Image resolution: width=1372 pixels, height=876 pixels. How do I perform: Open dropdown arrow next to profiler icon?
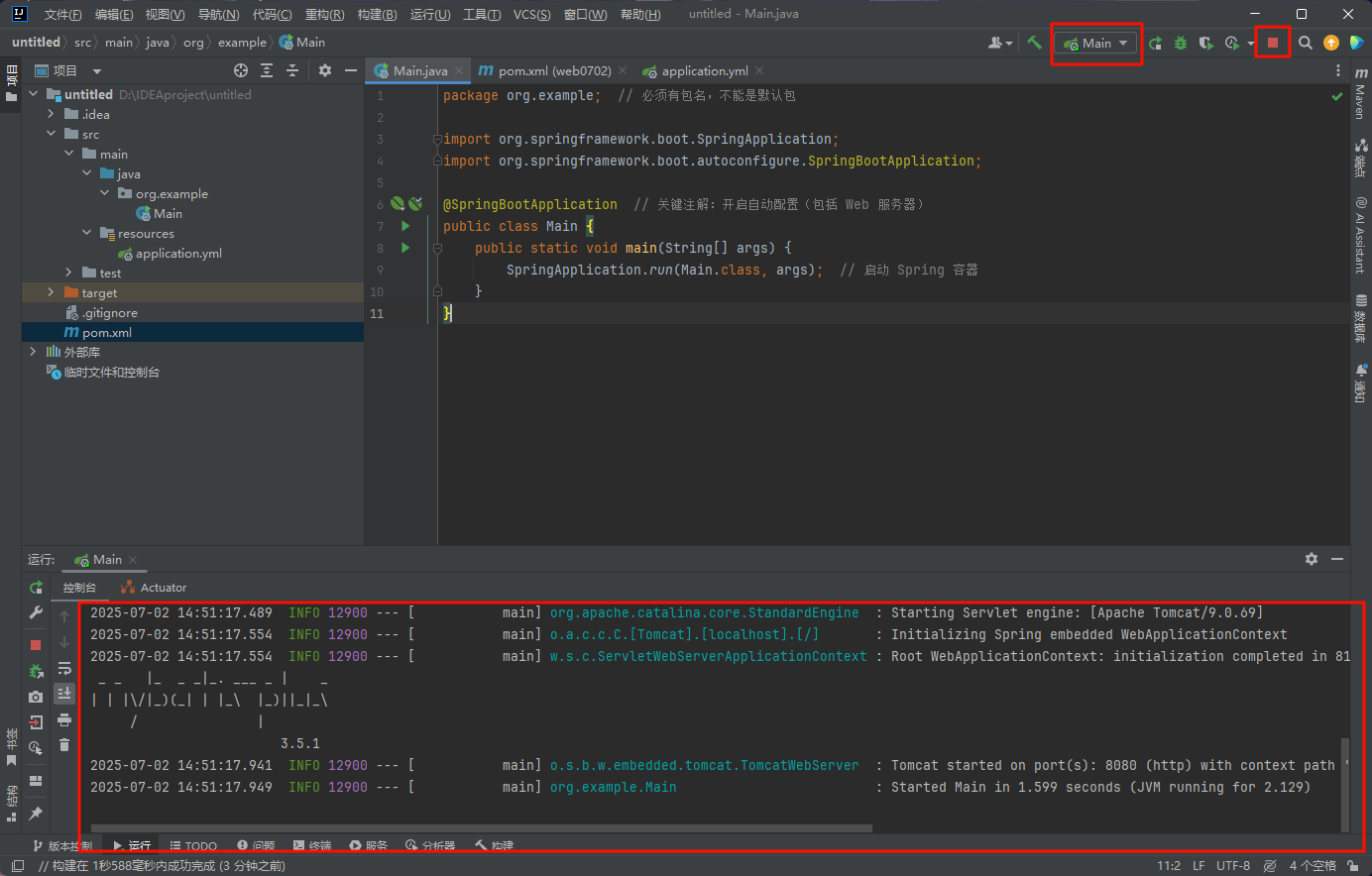pyautogui.click(x=1251, y=44)
